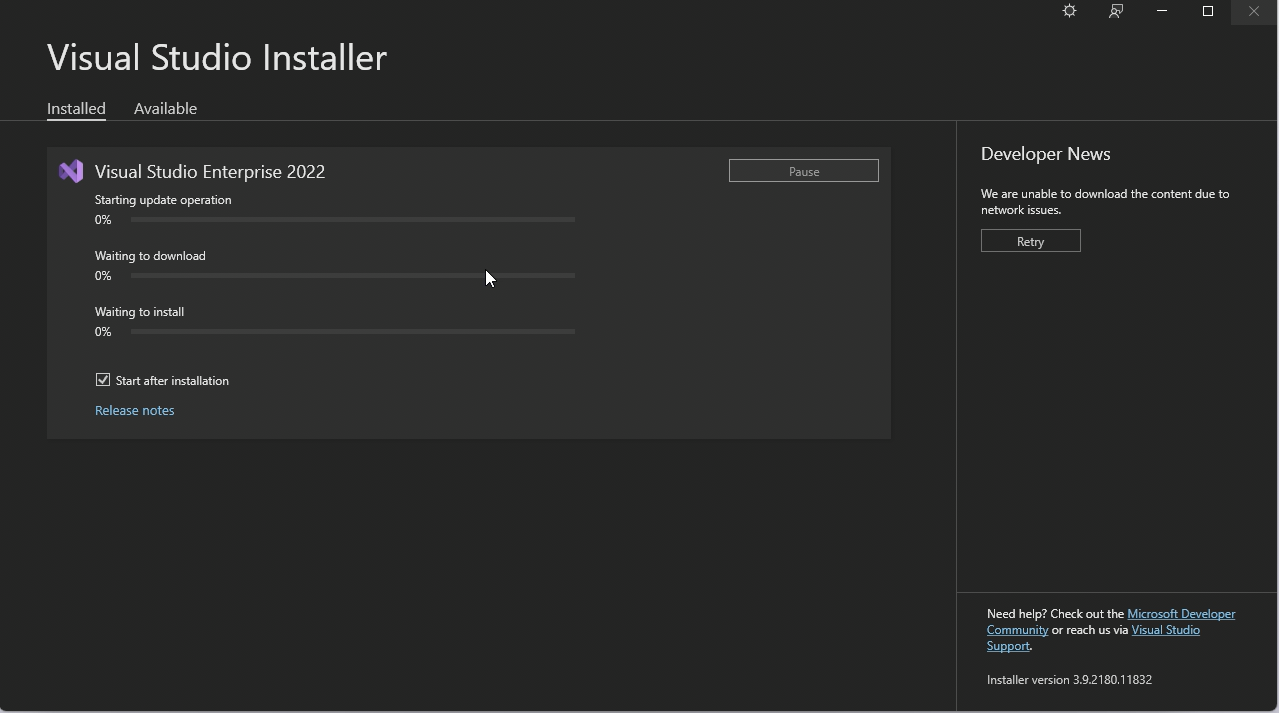This screenshot has height=713, width=1279.
Task: Click the Waiting to install label
Action: pyautogui.click(x=139, y=312)
